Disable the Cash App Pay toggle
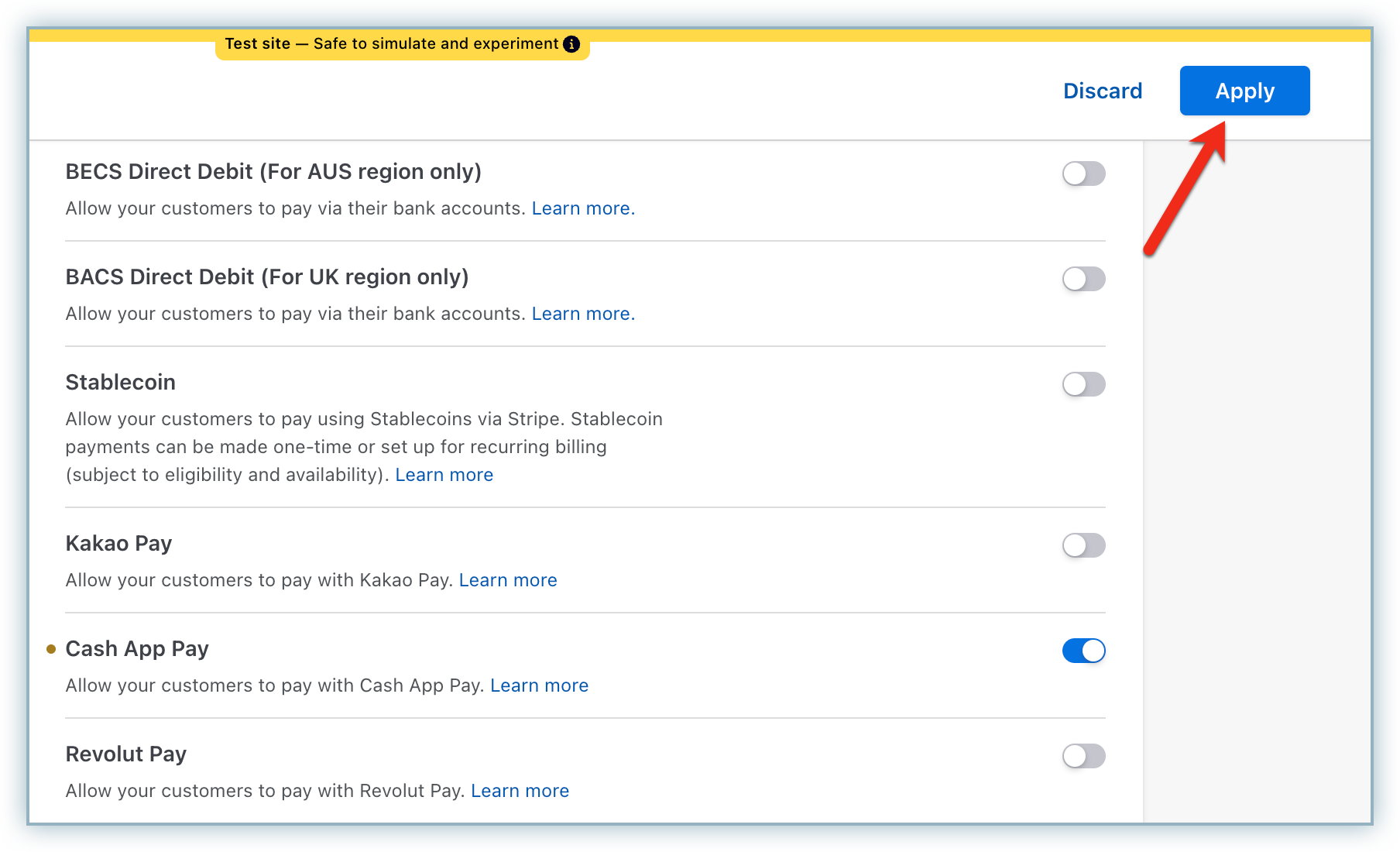The image size is (1400, 852). pos(1083,651)
